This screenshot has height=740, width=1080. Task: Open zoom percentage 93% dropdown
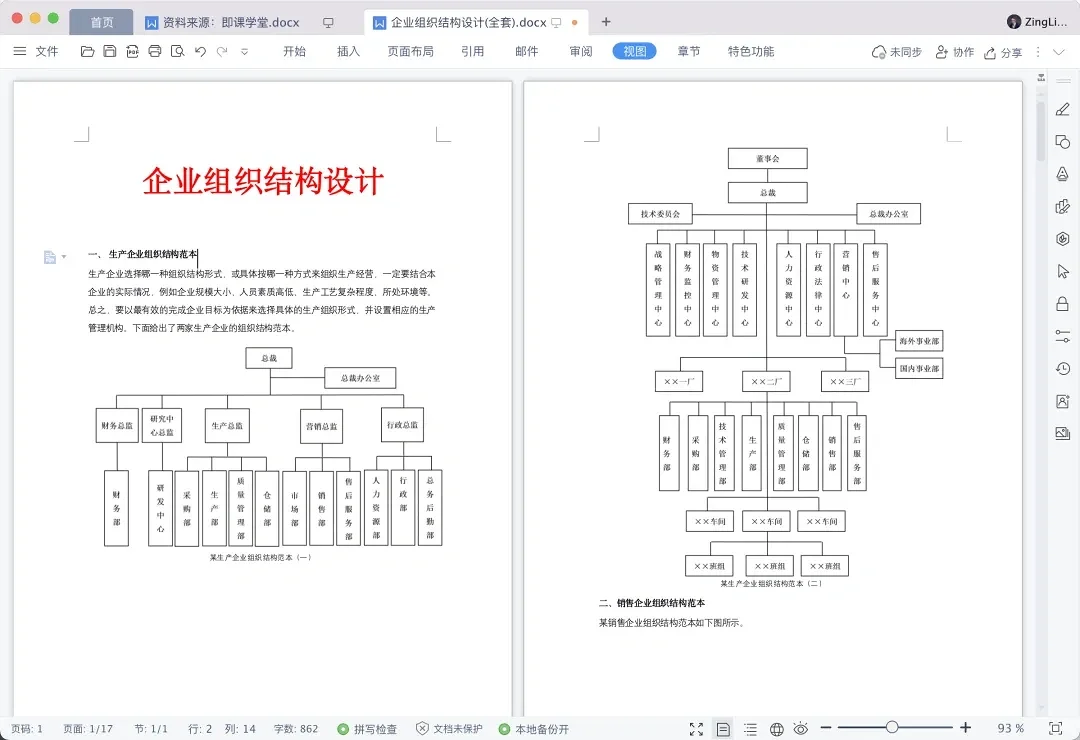coord(1009,729)
